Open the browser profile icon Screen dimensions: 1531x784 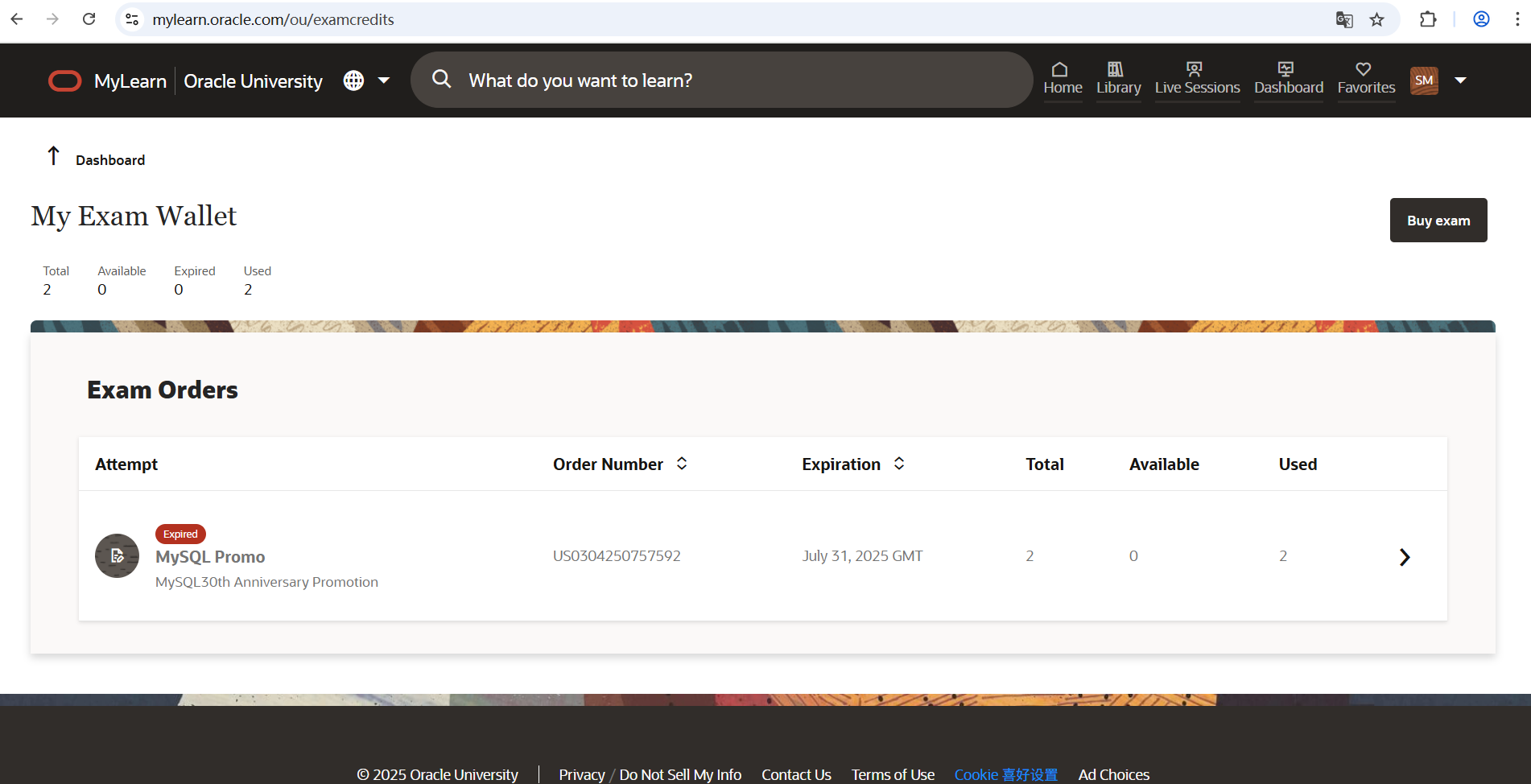tap(1481, 19)
